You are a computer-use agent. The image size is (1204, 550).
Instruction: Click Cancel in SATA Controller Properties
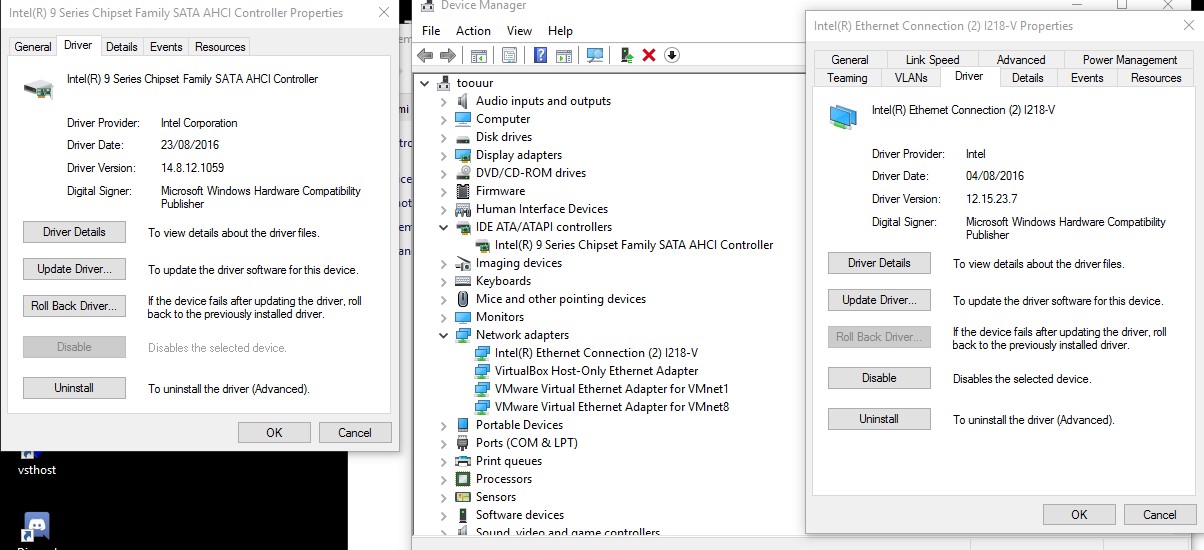355,433
